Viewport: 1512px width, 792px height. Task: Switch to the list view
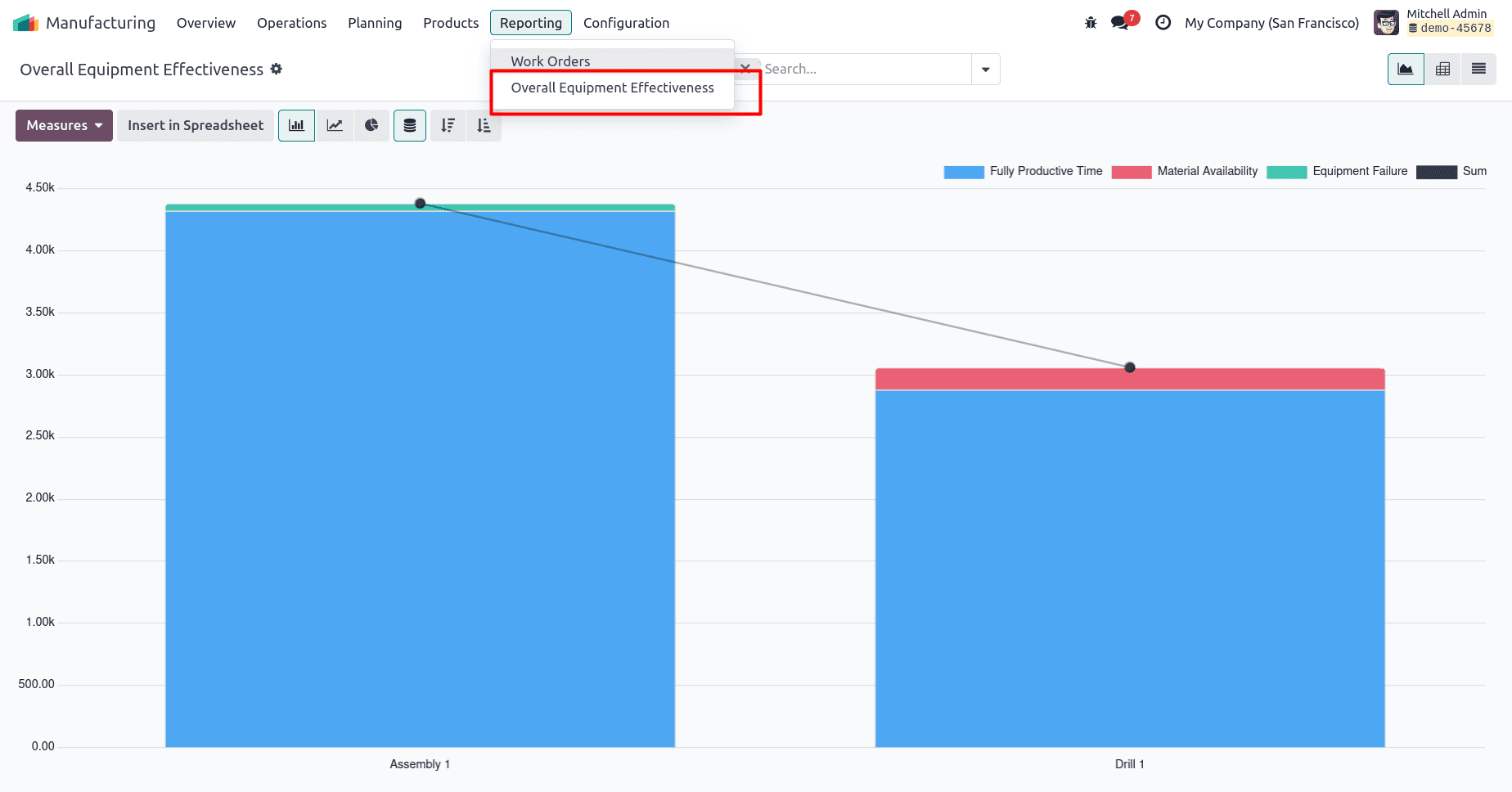point(1478,69)
